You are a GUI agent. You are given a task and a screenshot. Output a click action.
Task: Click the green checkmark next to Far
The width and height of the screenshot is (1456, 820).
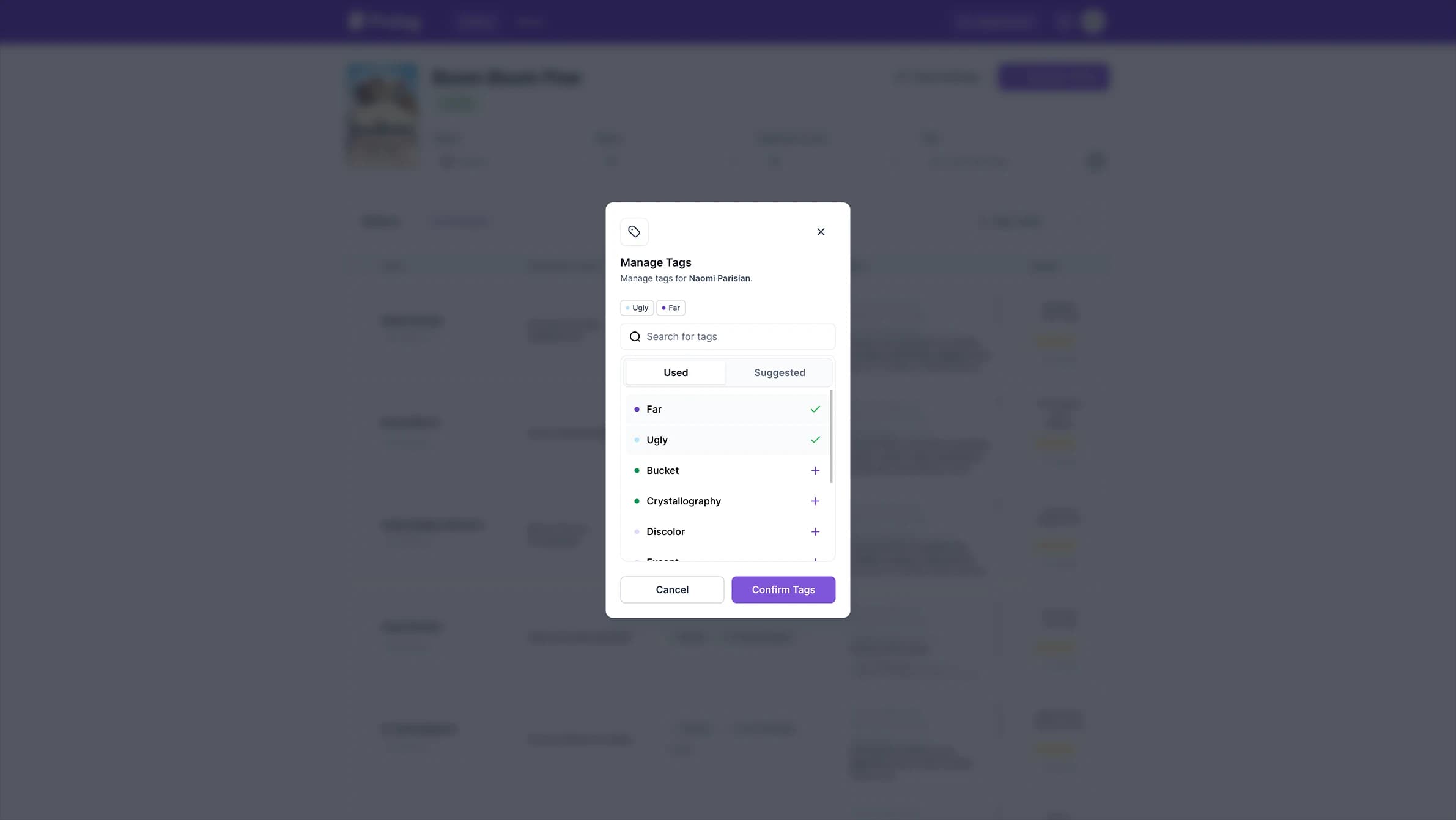[815, 409]
